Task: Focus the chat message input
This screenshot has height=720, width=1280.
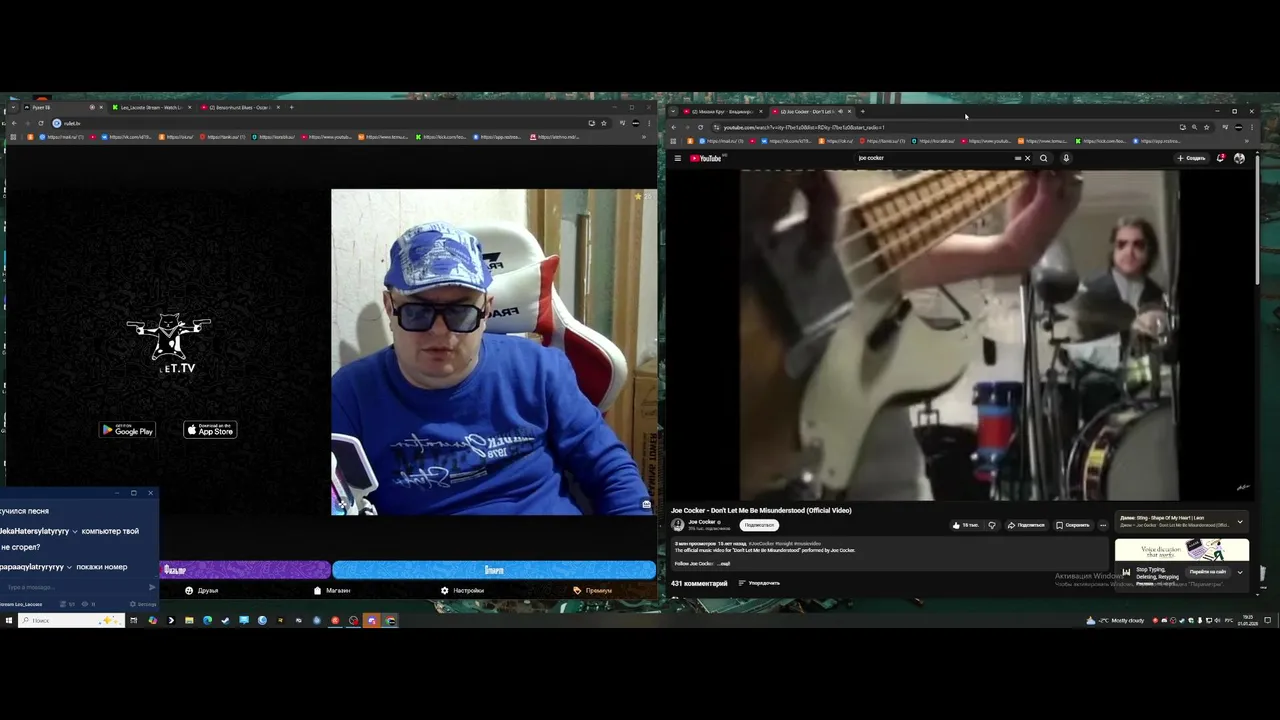Action: pyautogui.click(x=73, y=587)
